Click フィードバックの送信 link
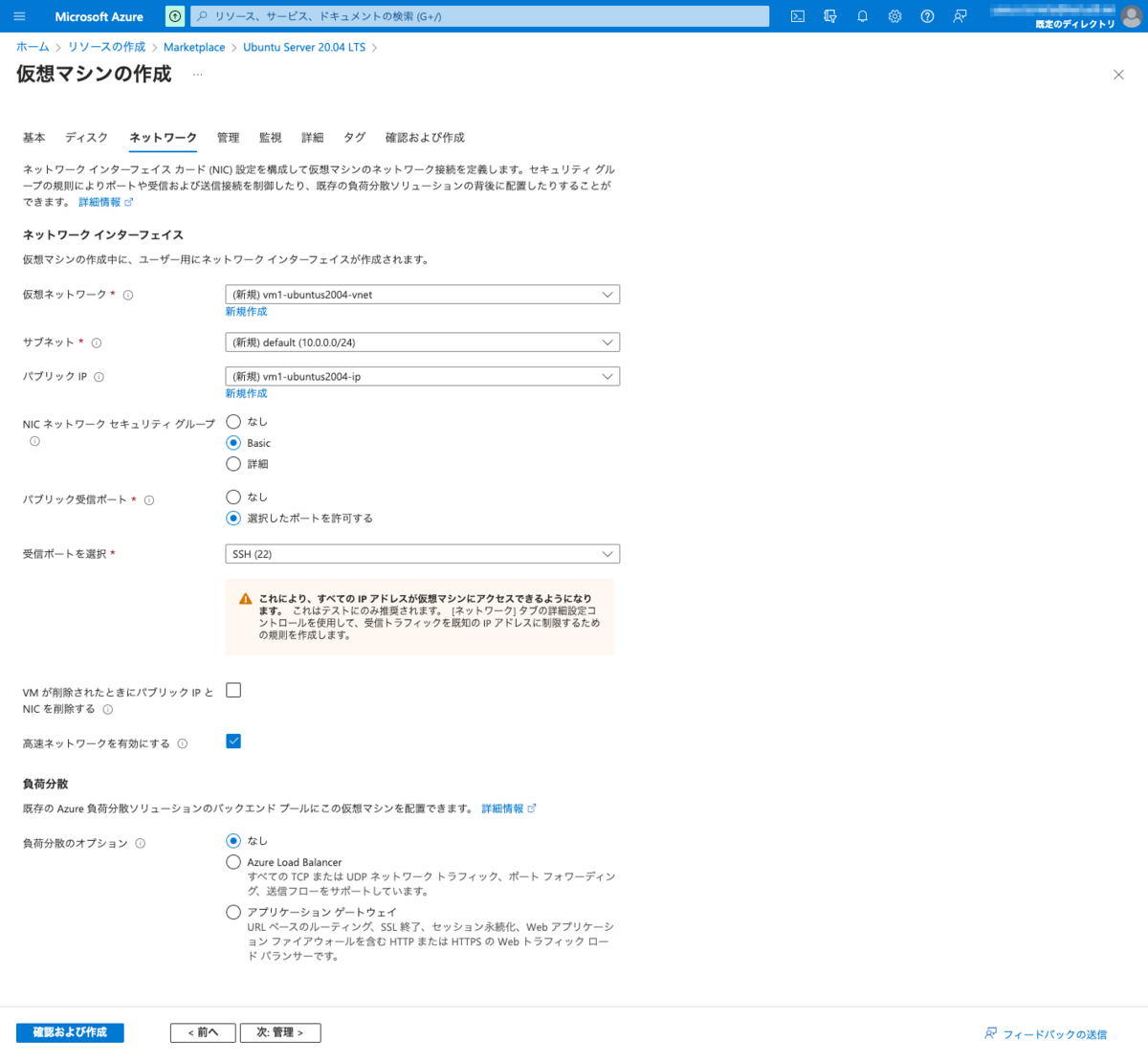Image resolution: width=1148 pixels, height=1063 pixels. pyautogui.click(x=1046, y=1034)
